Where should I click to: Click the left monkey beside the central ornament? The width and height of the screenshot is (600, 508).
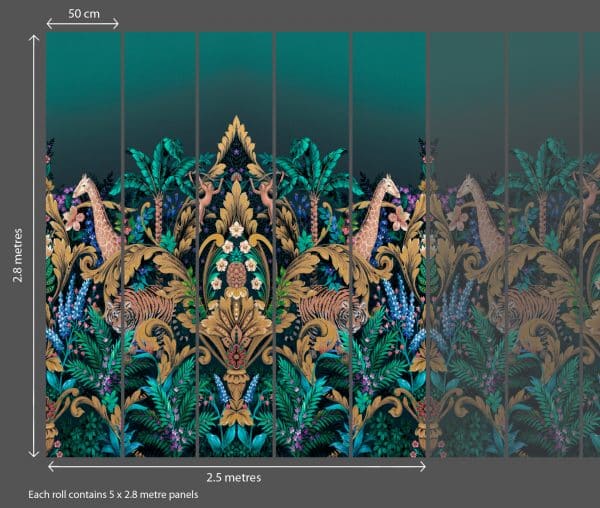tap(205, 190)
